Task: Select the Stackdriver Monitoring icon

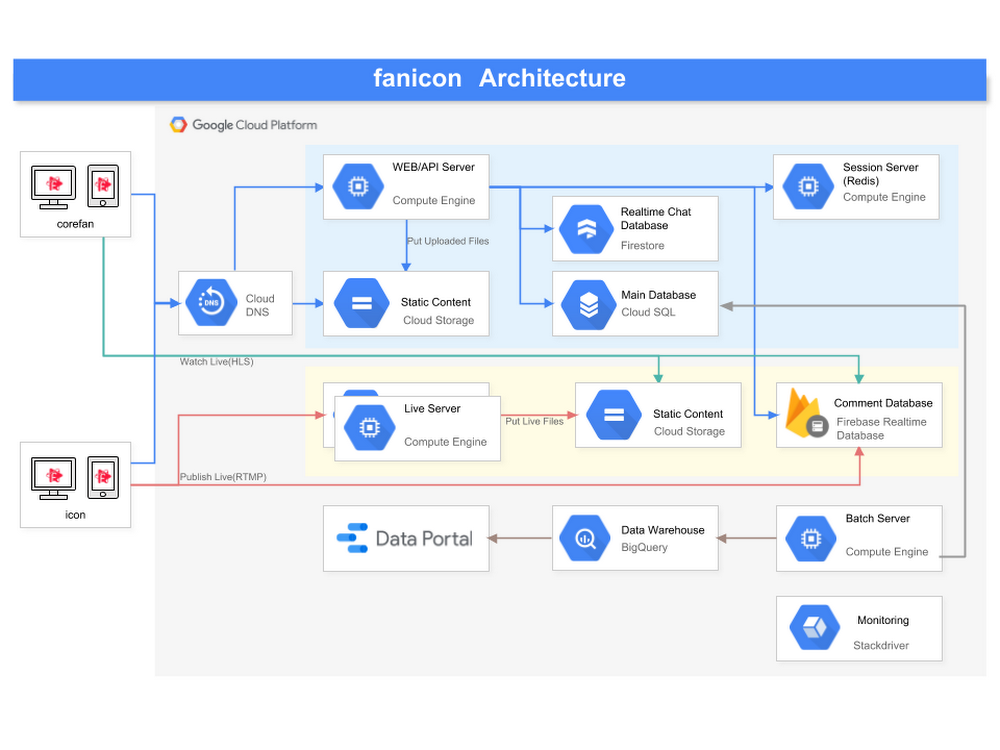Action: [x=815, y=628]
